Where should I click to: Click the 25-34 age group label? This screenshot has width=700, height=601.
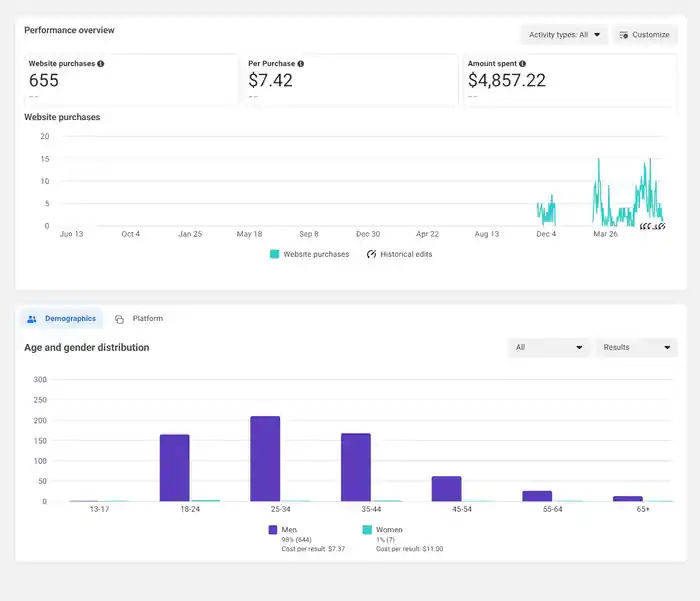coord(280,509)
